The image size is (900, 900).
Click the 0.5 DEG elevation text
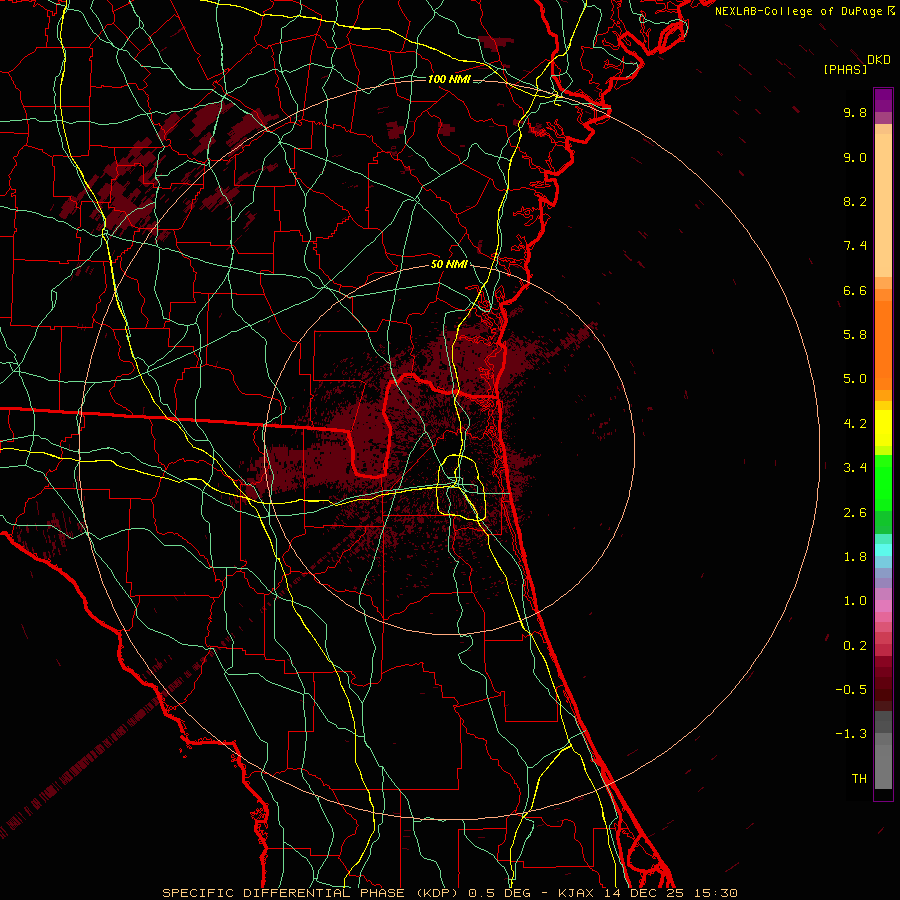[x=498, y=893]
